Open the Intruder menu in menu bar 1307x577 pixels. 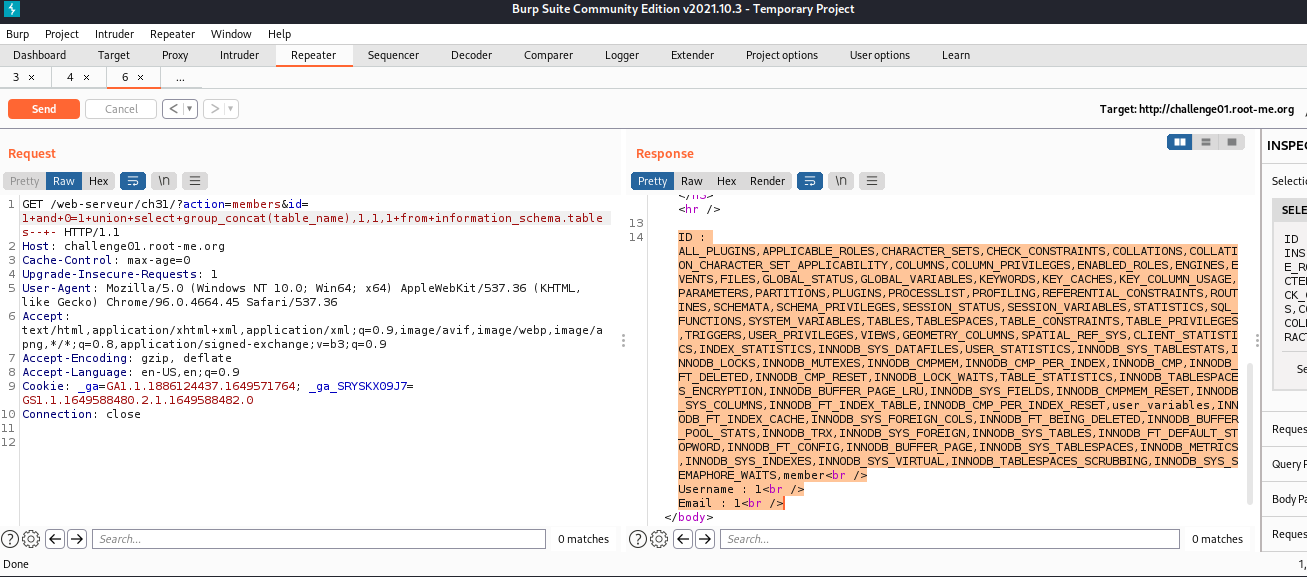tap(115, 34)
